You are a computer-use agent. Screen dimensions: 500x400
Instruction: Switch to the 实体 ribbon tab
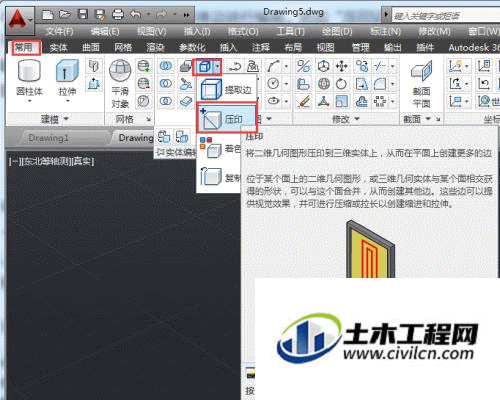(x=59, y=48)
